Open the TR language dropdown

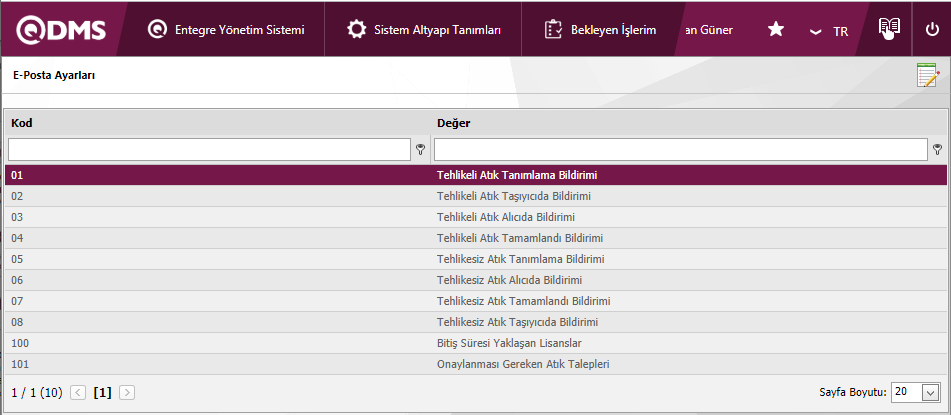coord(829,31)
